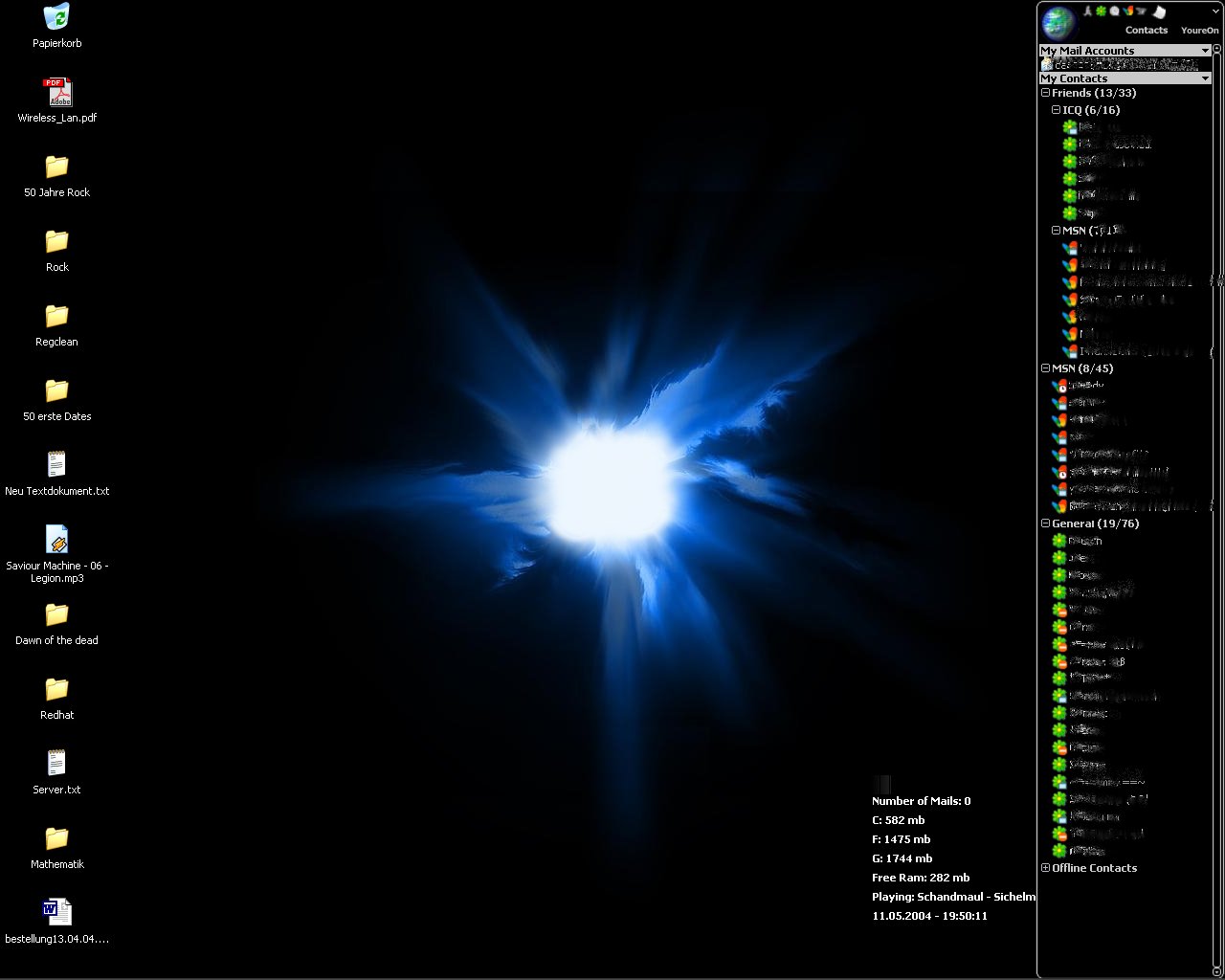The width and height of the screenshot is (1225, 980).
Task: Click the MSN butterfly icon in header
Action: tap(1128, 11)
